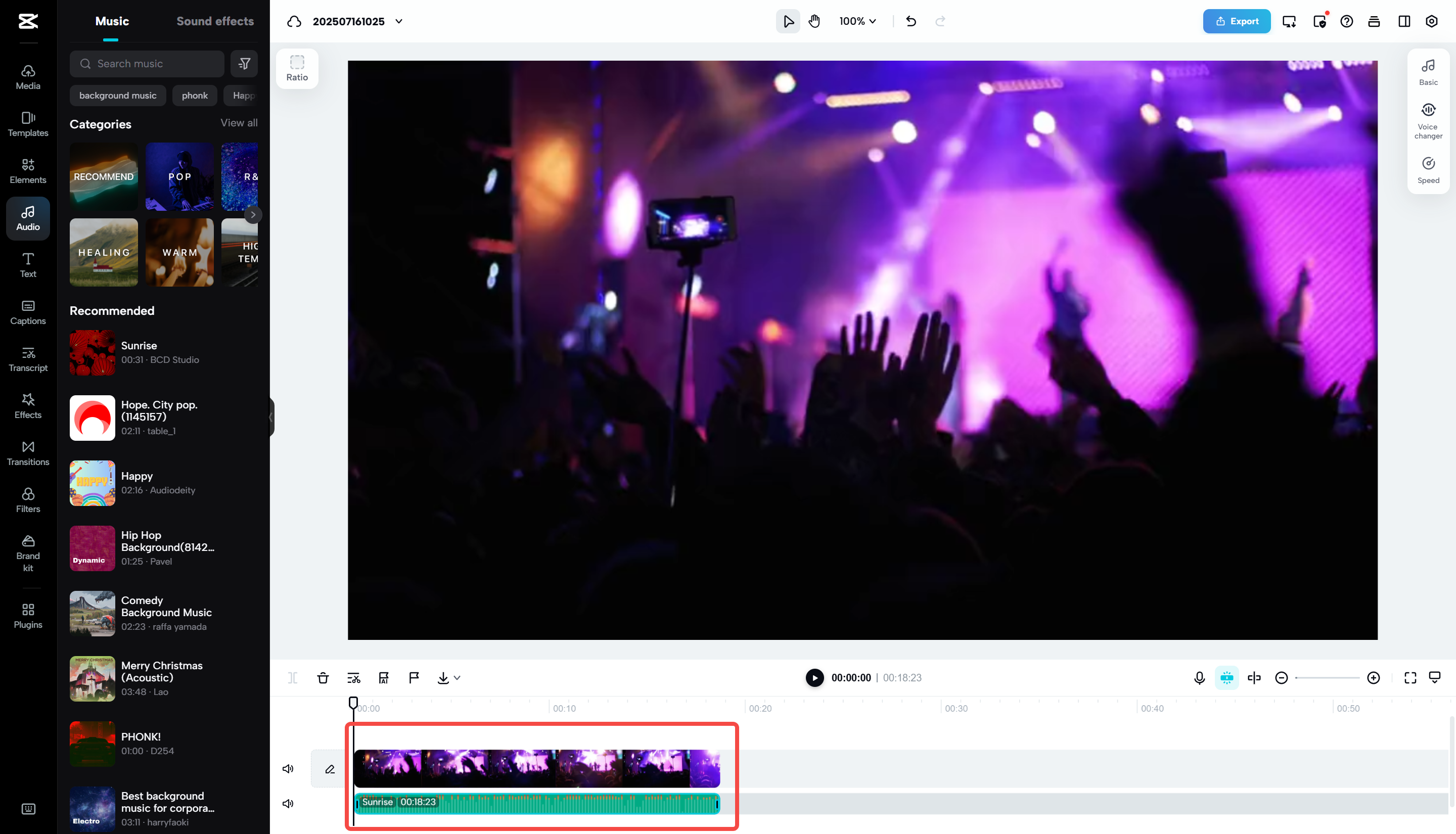Select the voice-over microphone icon
The image size is (1456, 834).
coord(1198,678)
